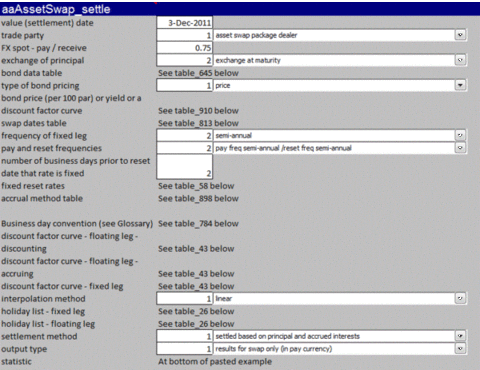
Task: Select the trade party number cell
Action: click(184, 35)
